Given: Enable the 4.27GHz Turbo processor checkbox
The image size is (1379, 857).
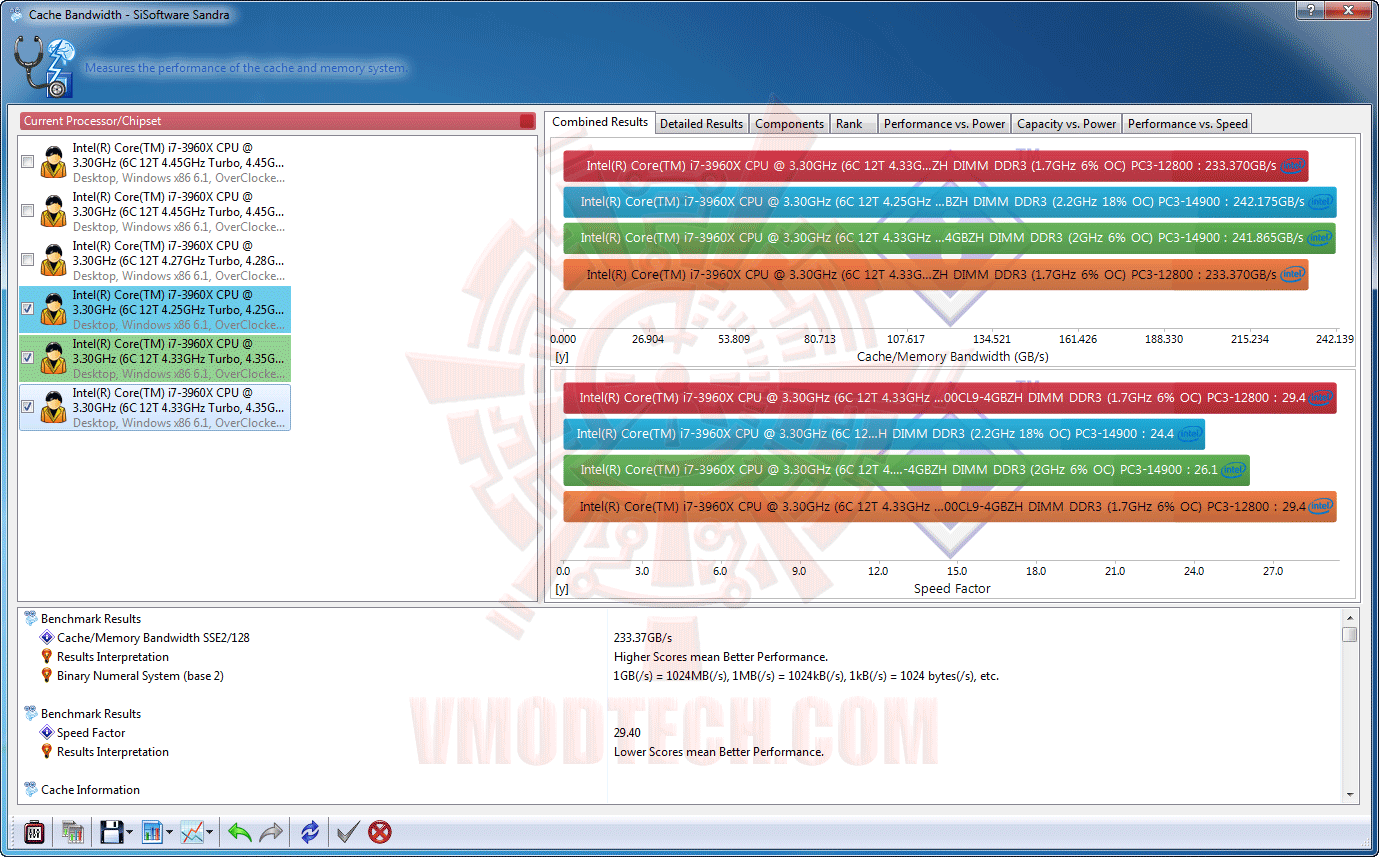Looking at the screenshot, I should point(27,260).
